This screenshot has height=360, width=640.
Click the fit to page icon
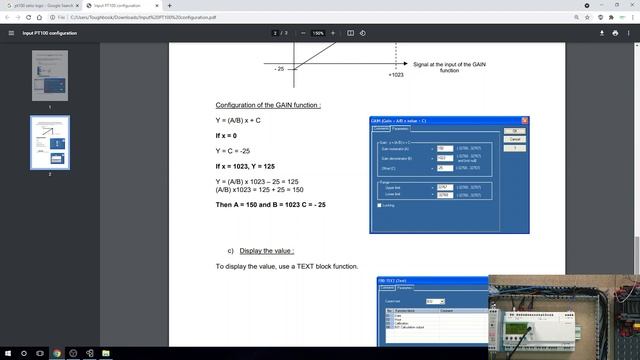350,33
